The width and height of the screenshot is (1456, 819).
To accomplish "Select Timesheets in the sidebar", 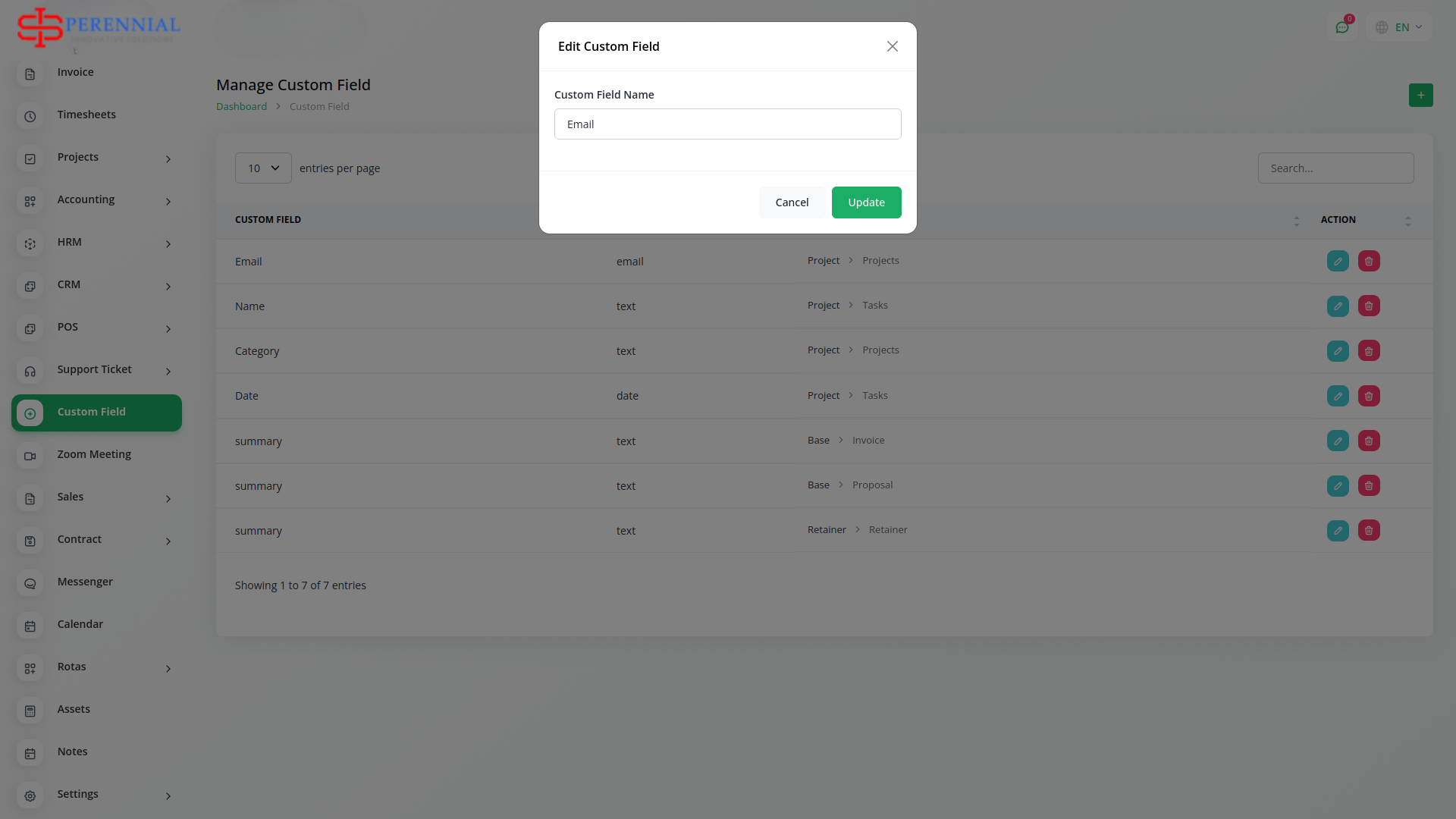I will click(86, 115).
